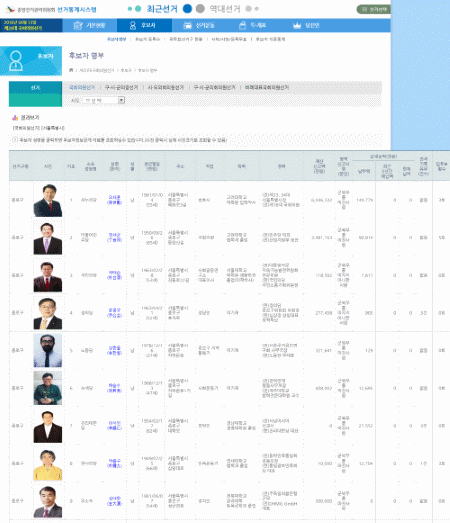Select the 비례대표국회의원선거 tab
This screenshot has width=450, height=523.
point(267,87)
